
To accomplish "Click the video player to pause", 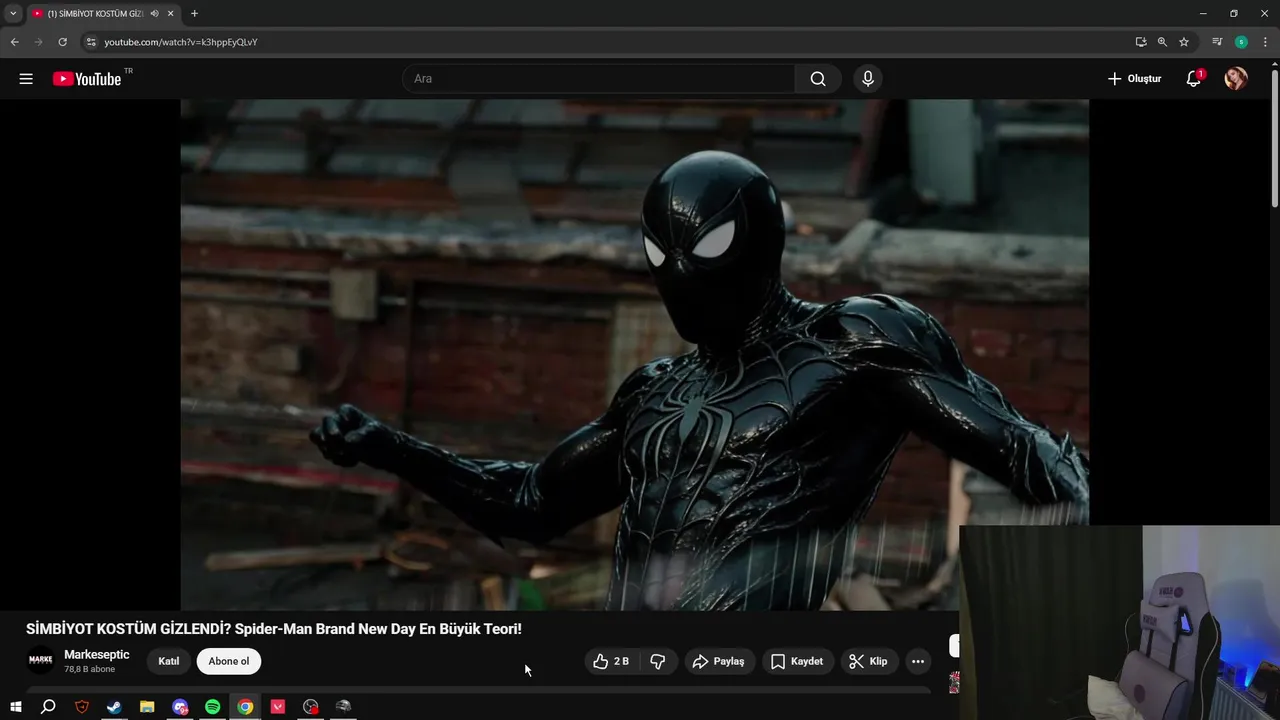I will point(634,355).
